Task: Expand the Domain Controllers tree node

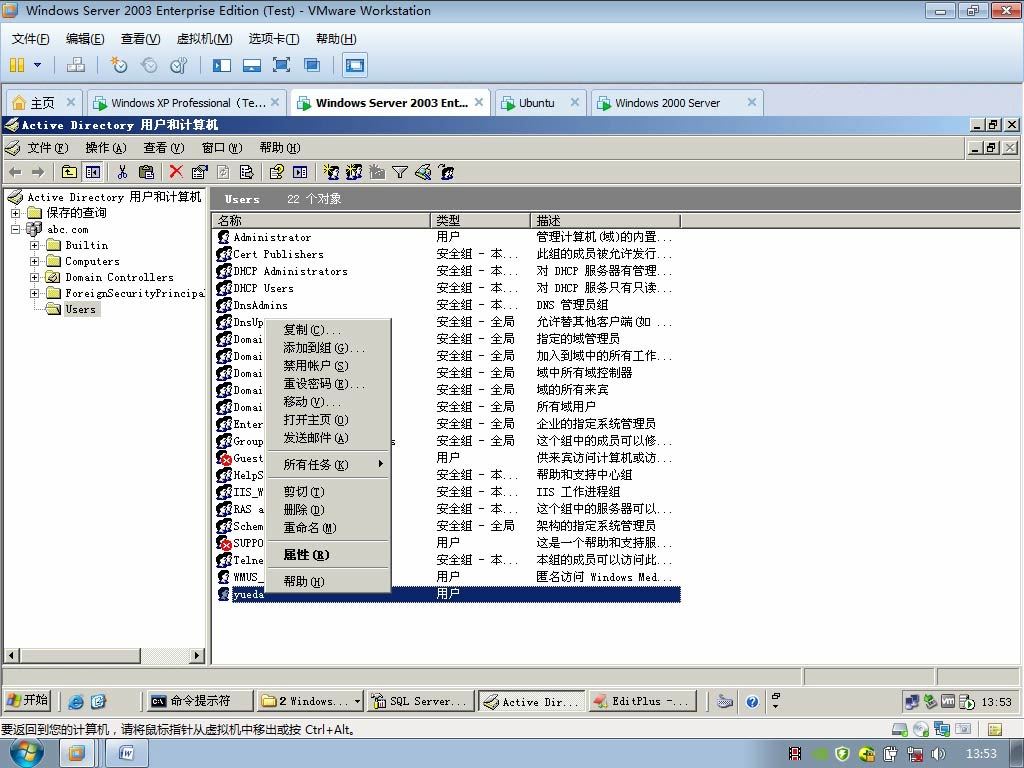Action: [34, 278]
